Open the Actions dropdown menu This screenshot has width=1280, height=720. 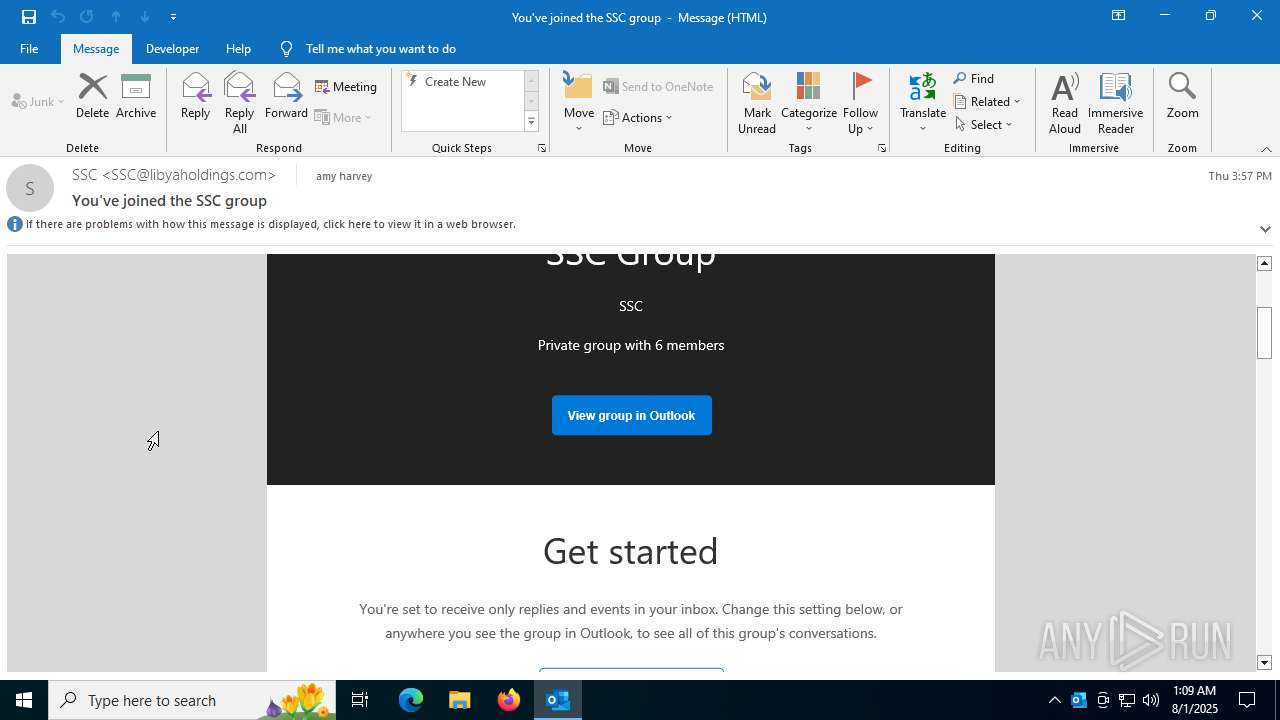pyautogui.click(x=638, y=117)
